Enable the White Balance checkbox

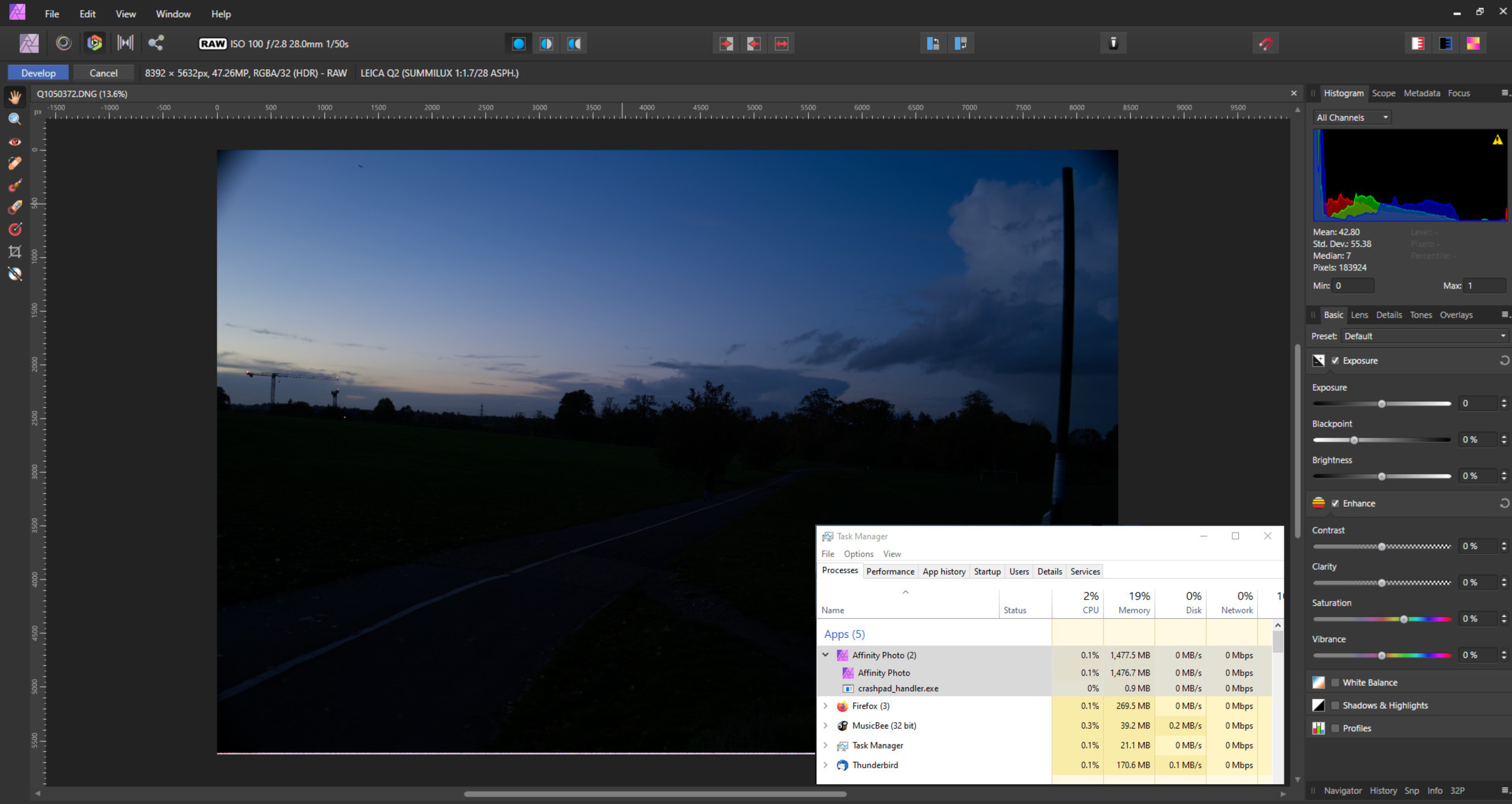pyautogui.click(x=1335, y=683)
